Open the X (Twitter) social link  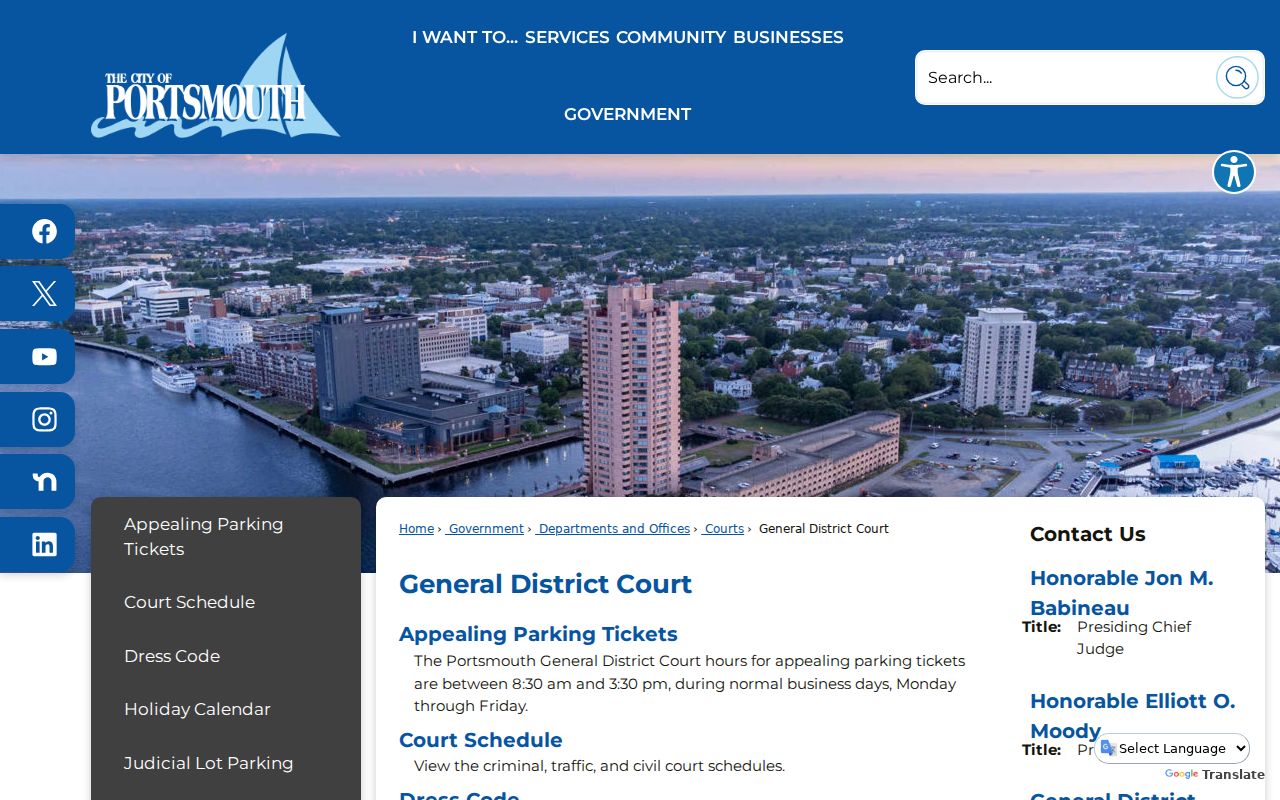(37, 294)
